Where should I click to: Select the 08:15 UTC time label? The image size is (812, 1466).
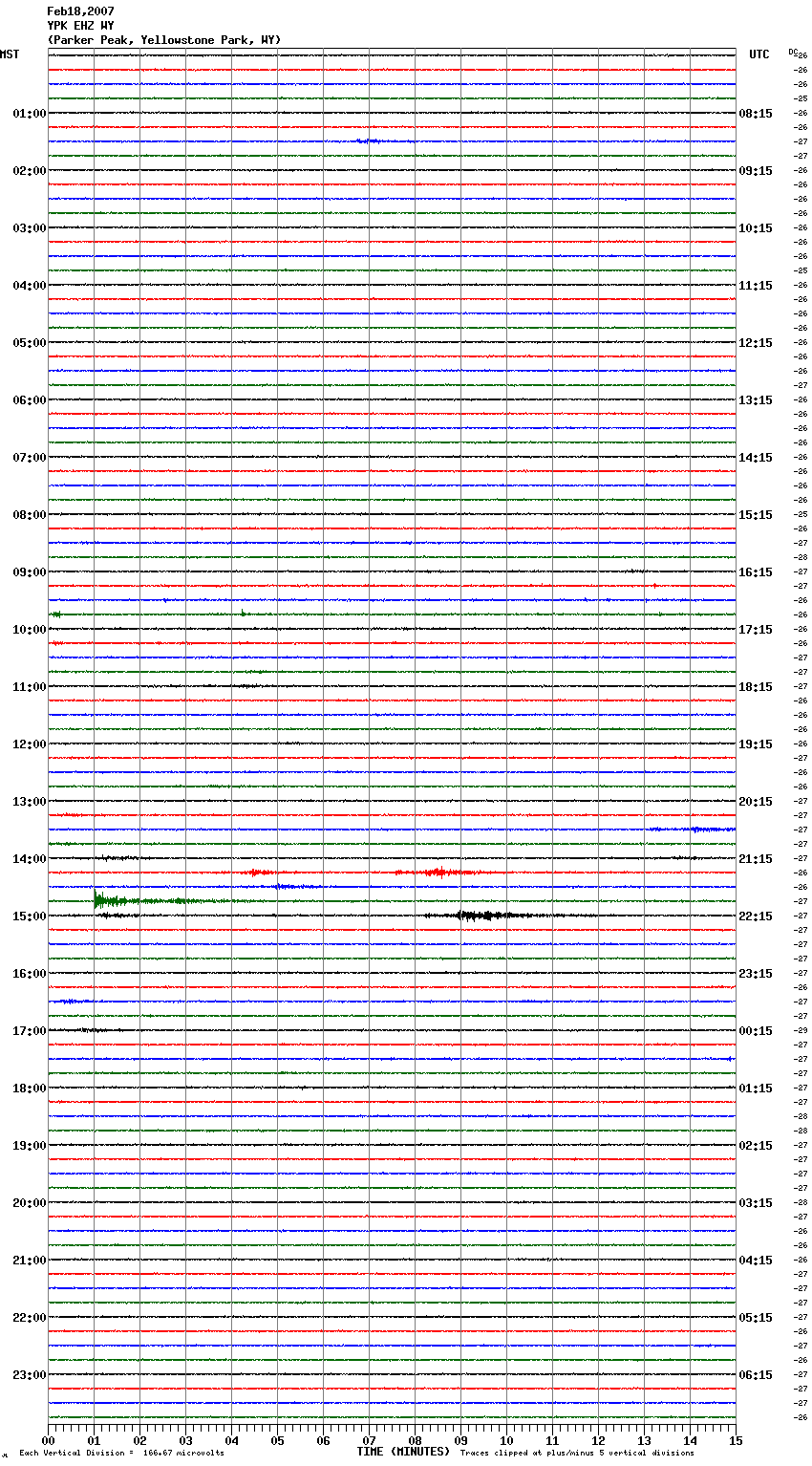point(756,114)
